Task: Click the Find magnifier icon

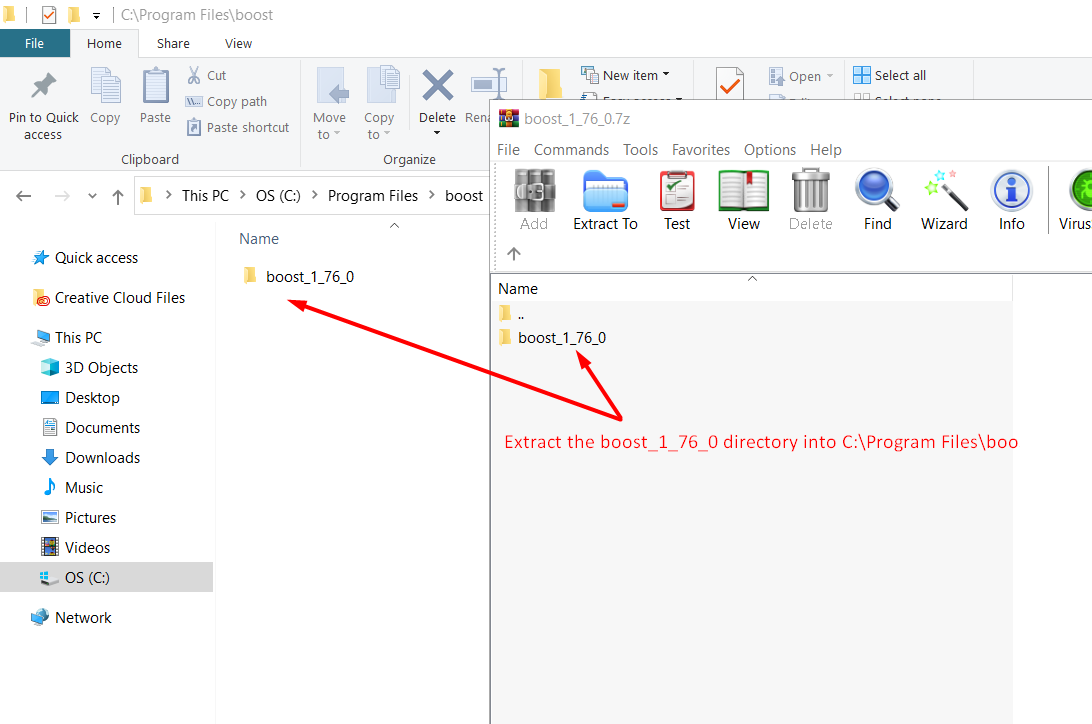Action: pos(878,190)
